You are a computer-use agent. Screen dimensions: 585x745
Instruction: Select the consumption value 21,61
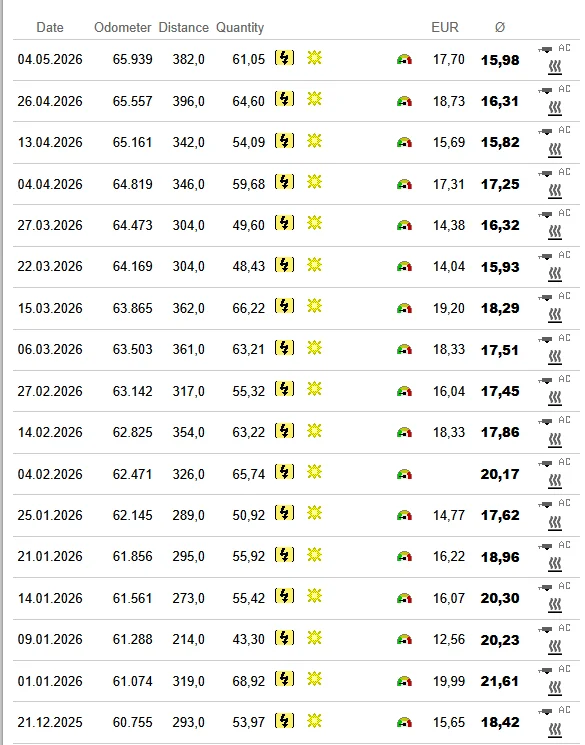coord(499,681)
